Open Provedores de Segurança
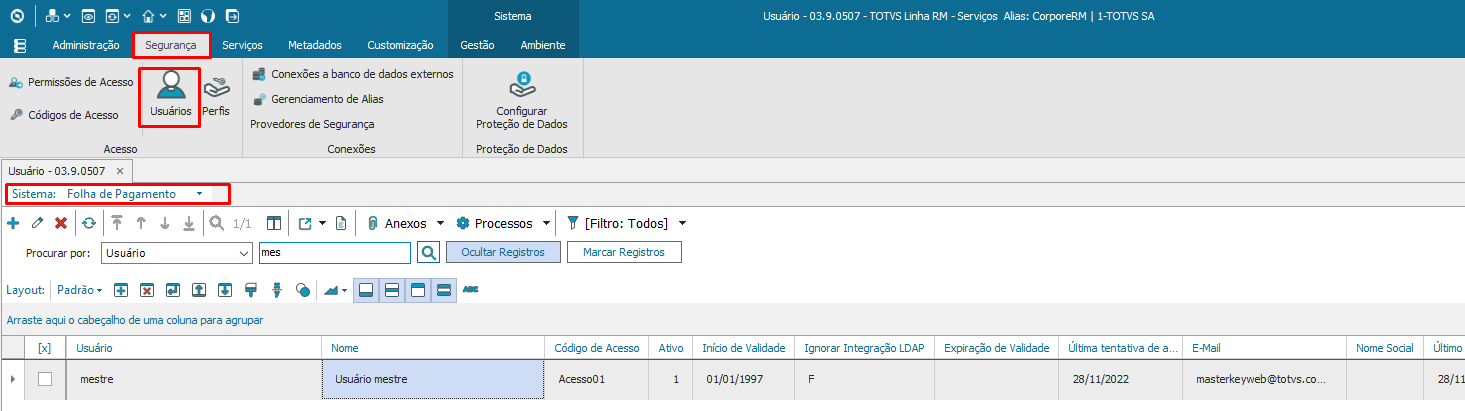The height and width of the screenshot is (411, 1465). tap(312, 124)
